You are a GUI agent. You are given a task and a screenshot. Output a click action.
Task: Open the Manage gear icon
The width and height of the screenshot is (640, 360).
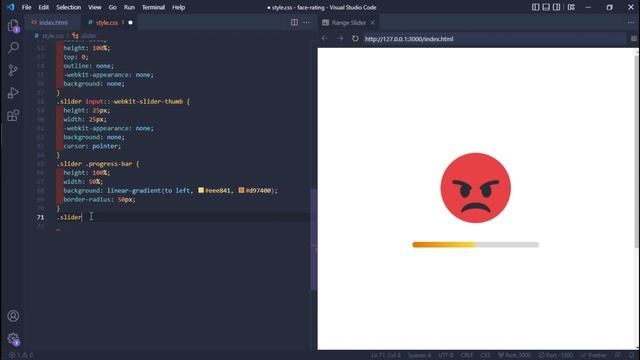tap(13, 338)
